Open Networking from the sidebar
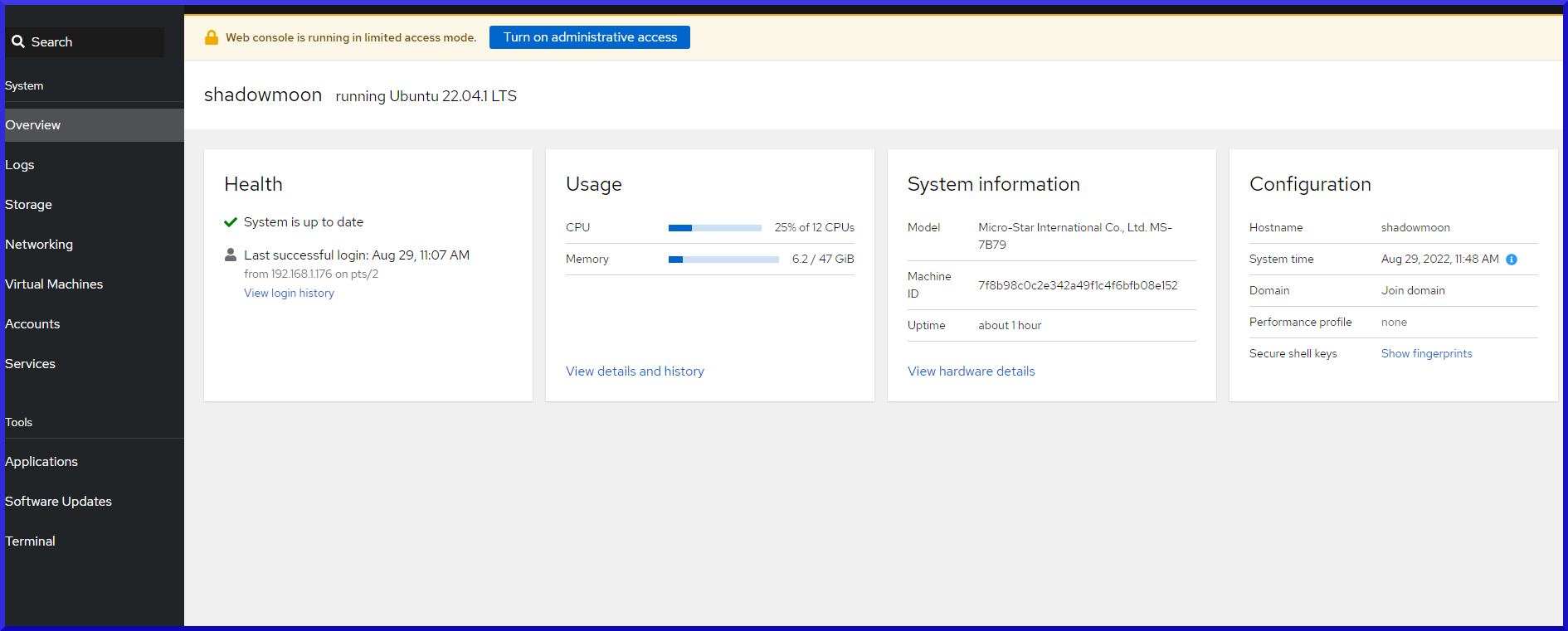This screenshot has width=1568, height=631. click(39, 245)
